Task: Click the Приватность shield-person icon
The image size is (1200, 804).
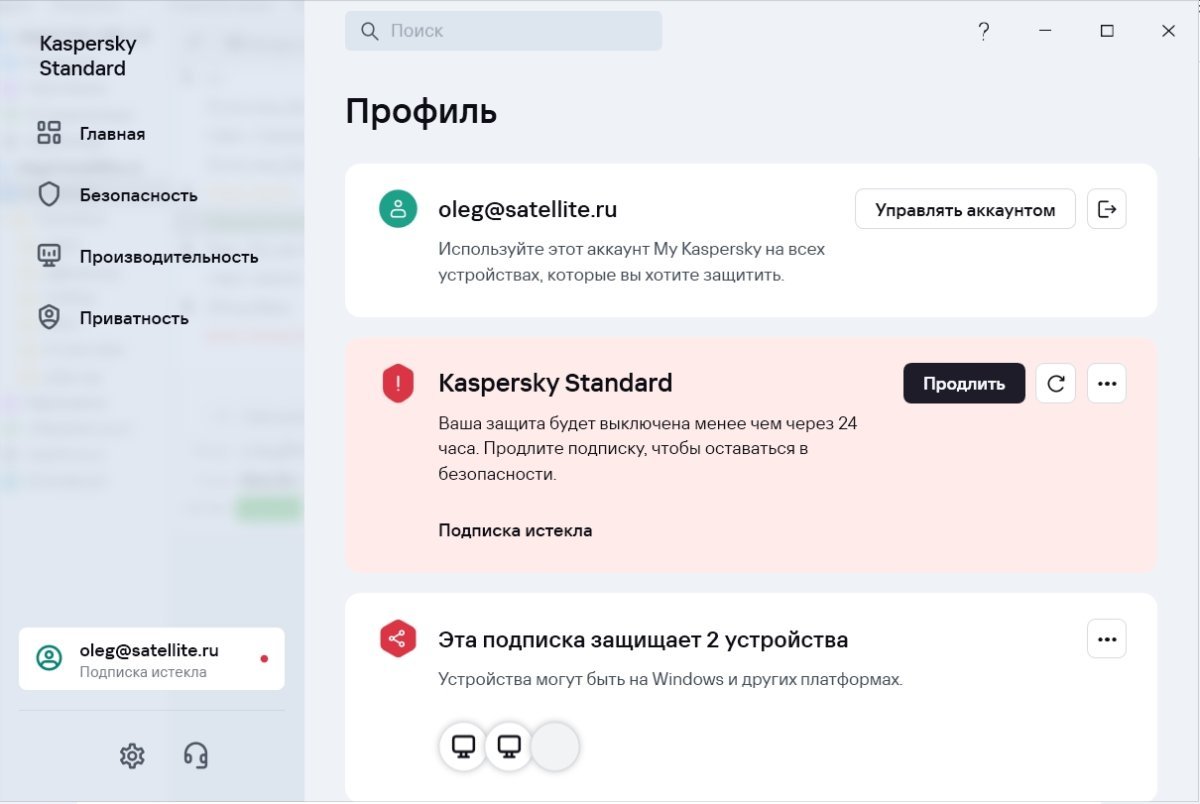Action: [49, 318]
